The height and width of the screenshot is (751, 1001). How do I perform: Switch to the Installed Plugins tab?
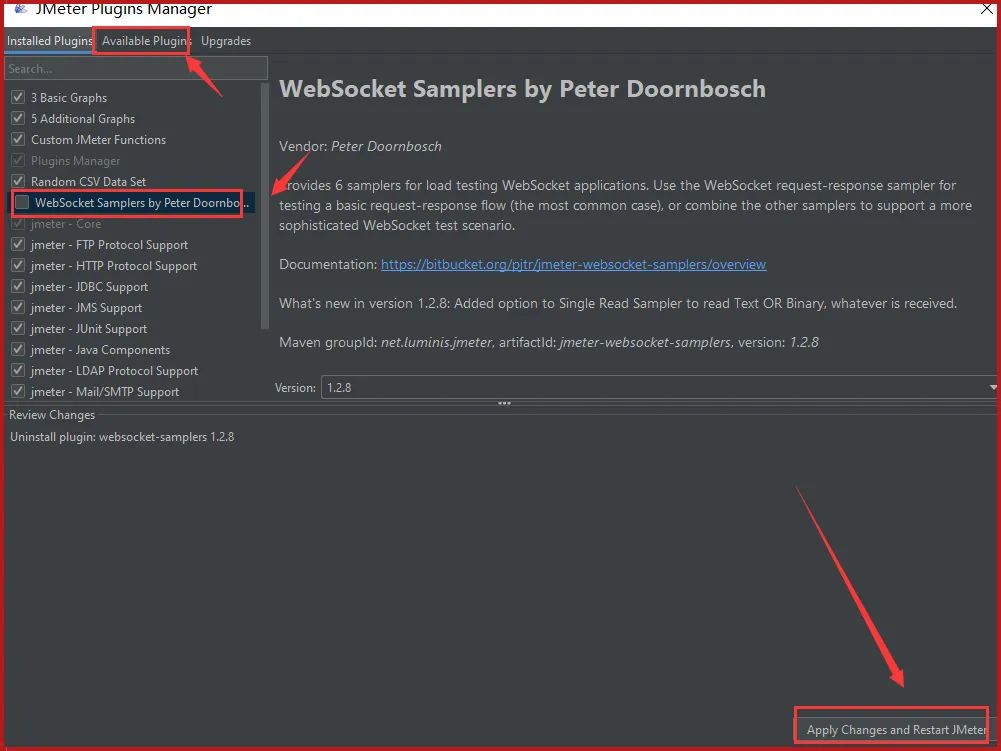pos(49,41)
